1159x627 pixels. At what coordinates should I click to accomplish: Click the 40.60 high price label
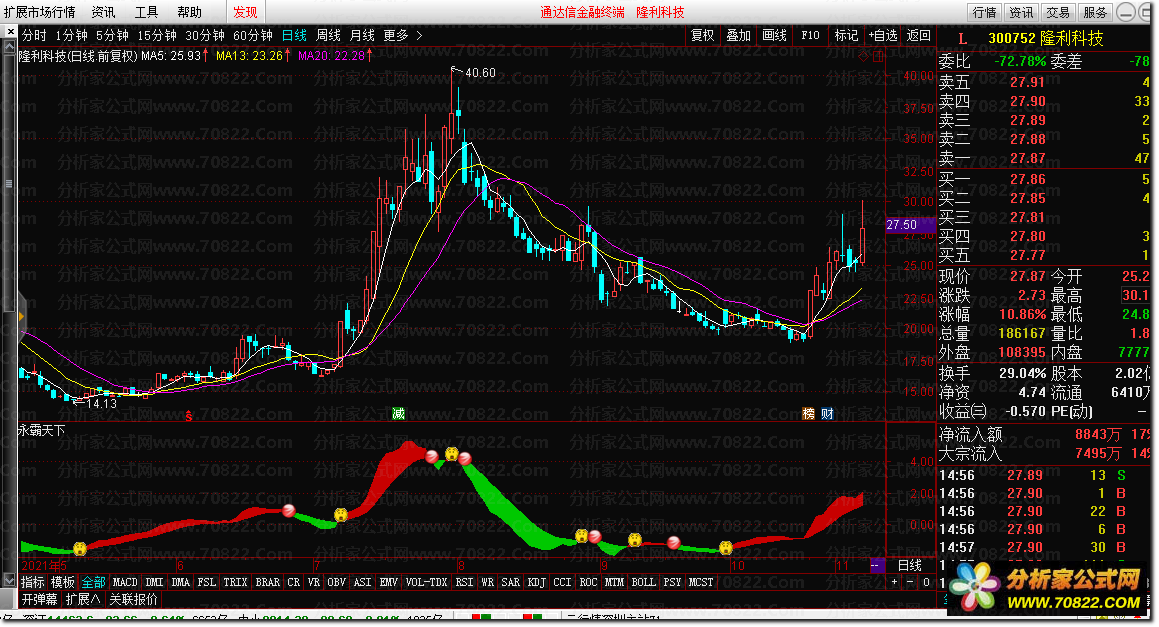coord(480,72)
